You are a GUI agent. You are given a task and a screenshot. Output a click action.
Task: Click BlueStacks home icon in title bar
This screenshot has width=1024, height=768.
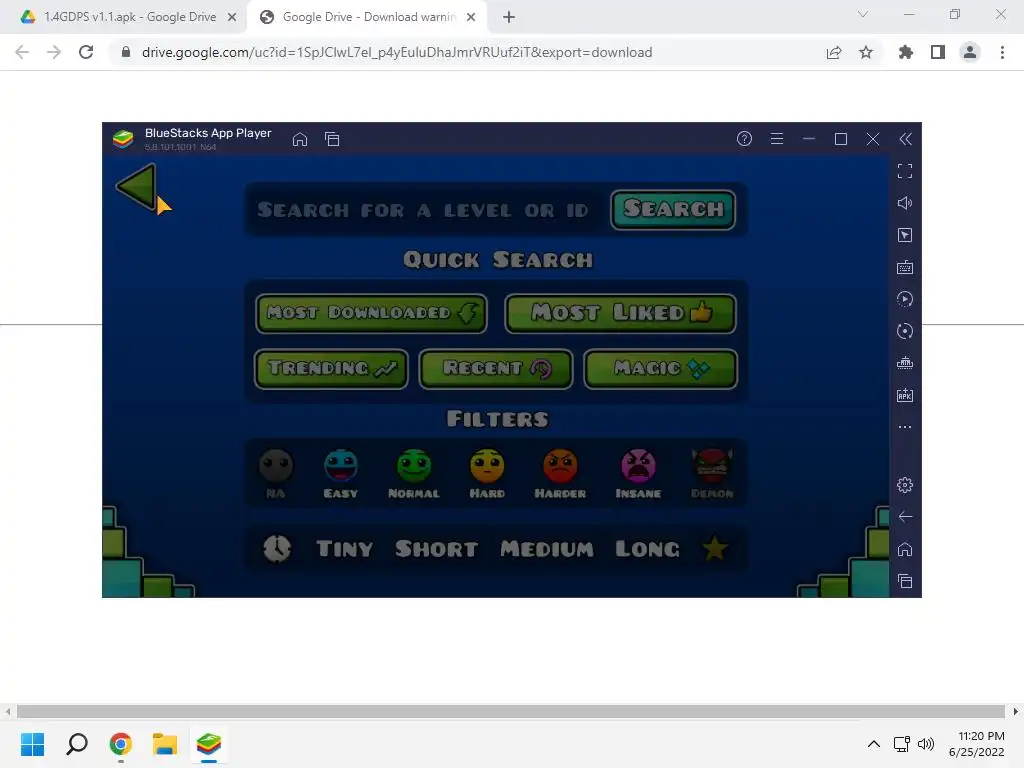pyautogui.click(x=300, y=139)
